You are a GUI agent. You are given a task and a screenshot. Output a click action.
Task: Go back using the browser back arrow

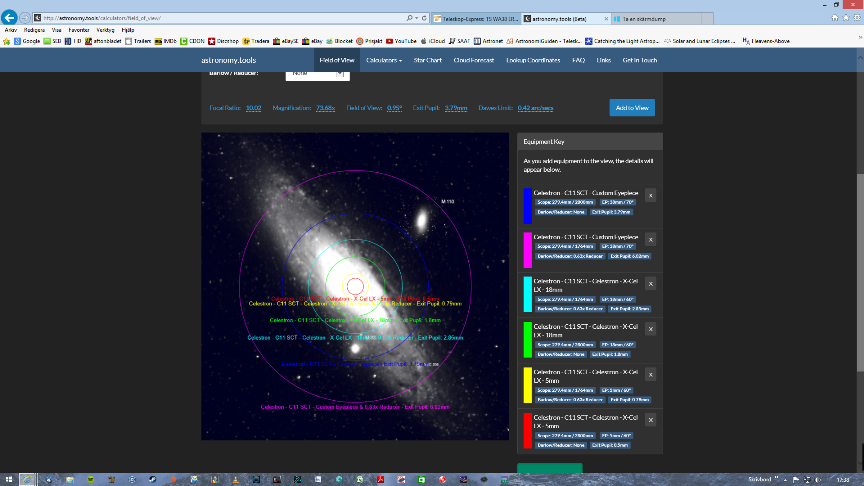(x=9, y=18)
